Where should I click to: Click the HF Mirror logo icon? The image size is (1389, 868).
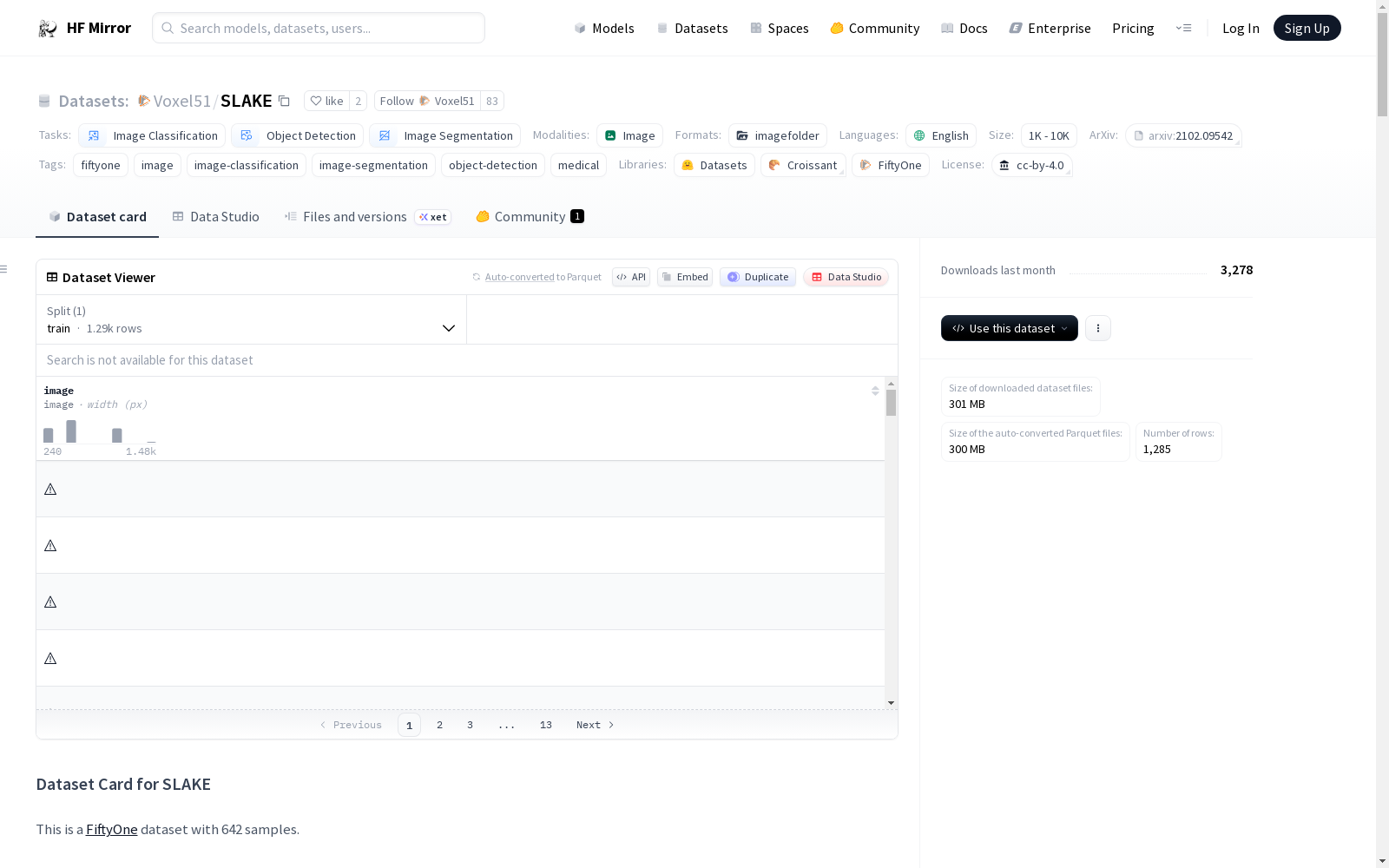click(x=48, y=29)
